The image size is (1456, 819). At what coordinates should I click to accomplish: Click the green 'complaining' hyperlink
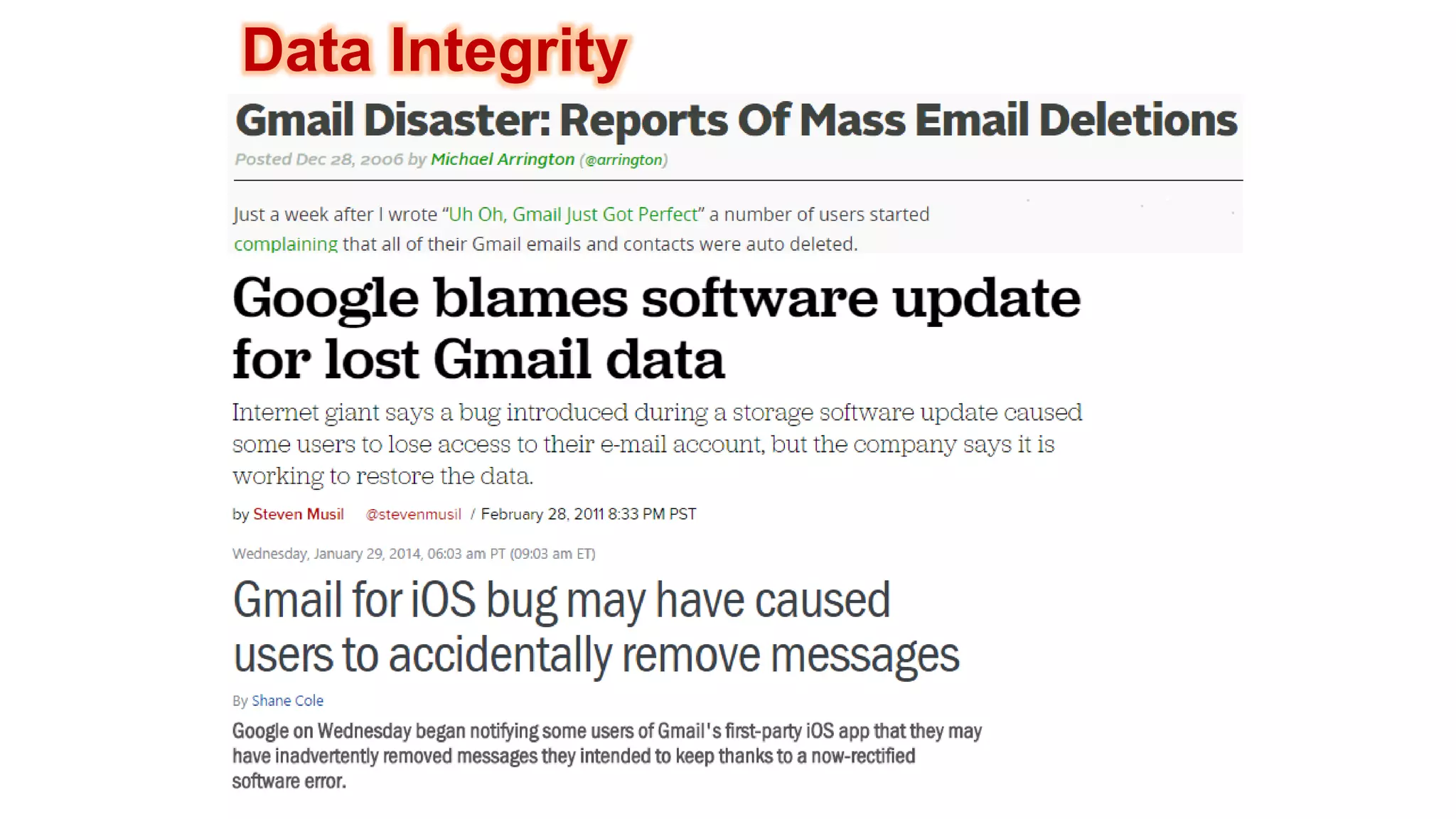[x=286, y=245]
